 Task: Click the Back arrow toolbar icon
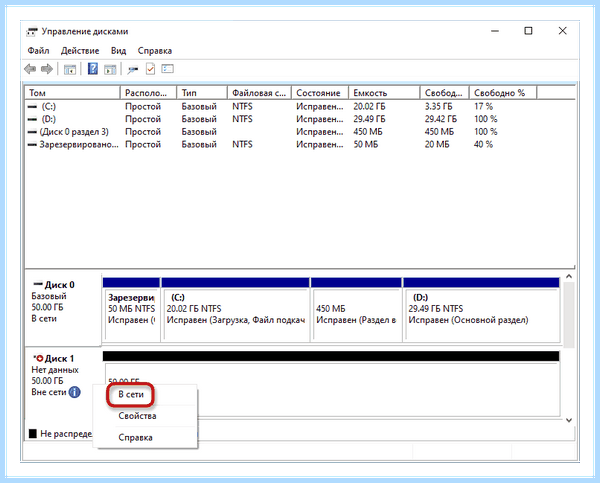point(30,69)
